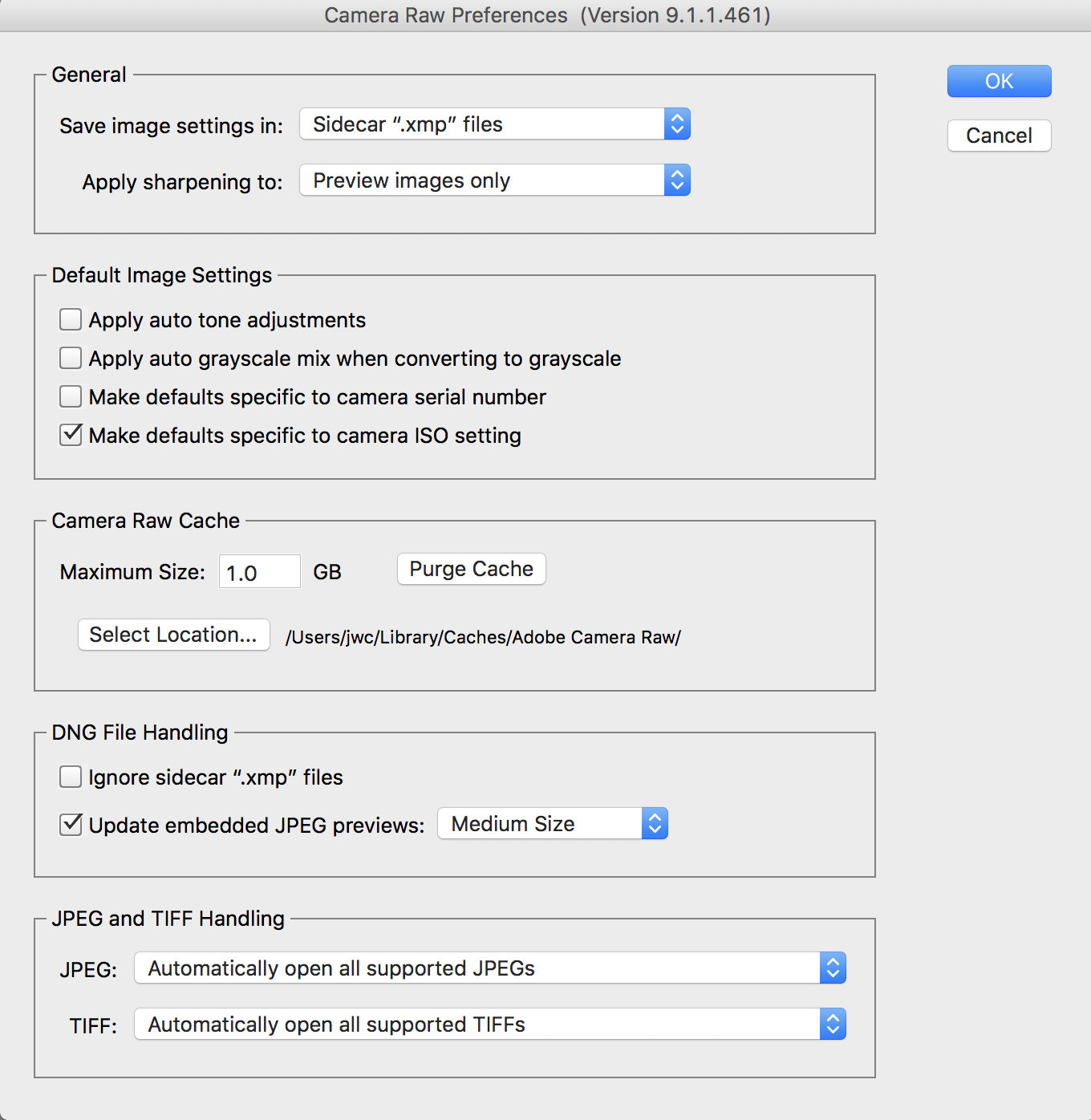Click "Select Location..." for the cache folder
The width and height of the screenshot is (1091, 1120).
(173, 635)
